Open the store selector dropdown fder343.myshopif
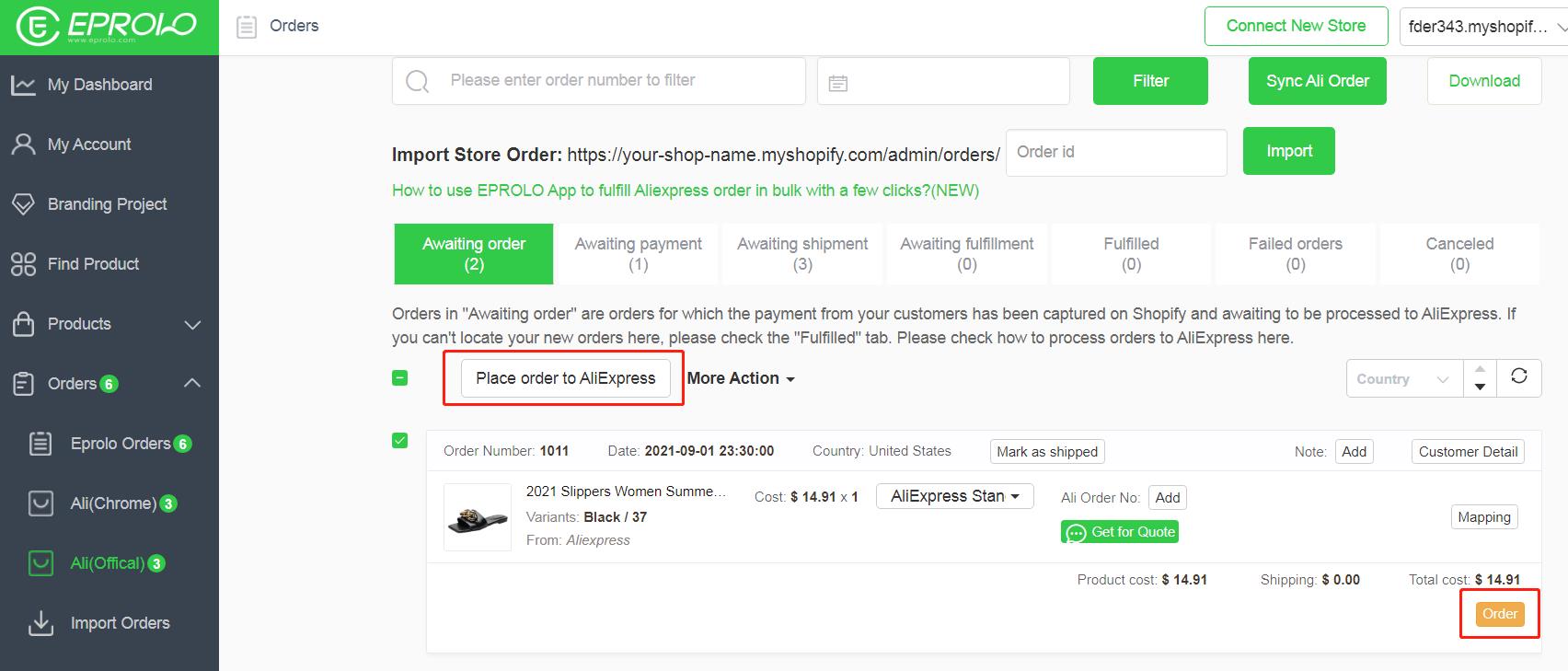1568x671 pixels. point(1483,27)
